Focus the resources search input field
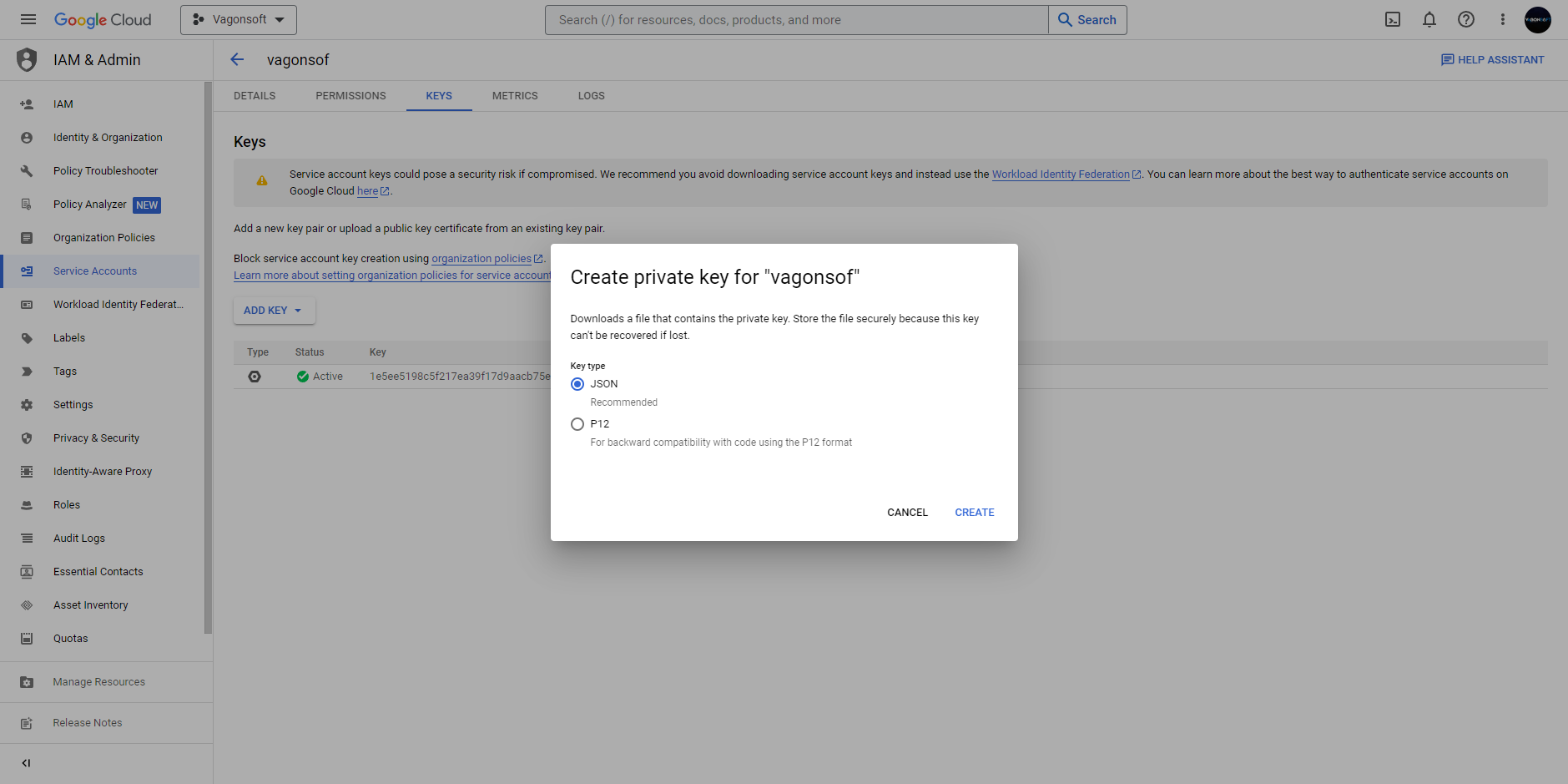The image size is (1568, 784). [x=797, y=19]
